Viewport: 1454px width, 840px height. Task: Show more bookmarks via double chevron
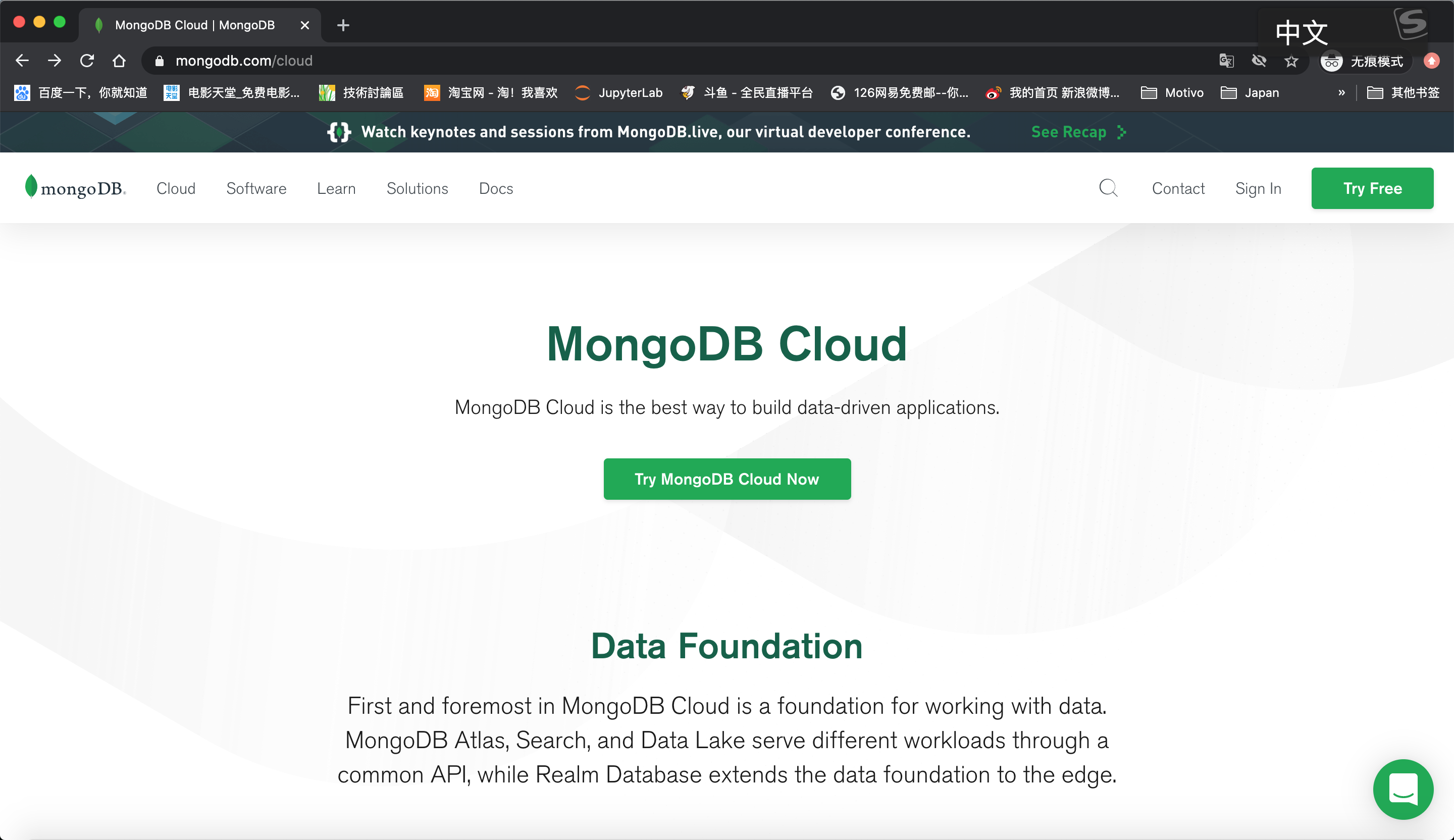[1341, 92]
